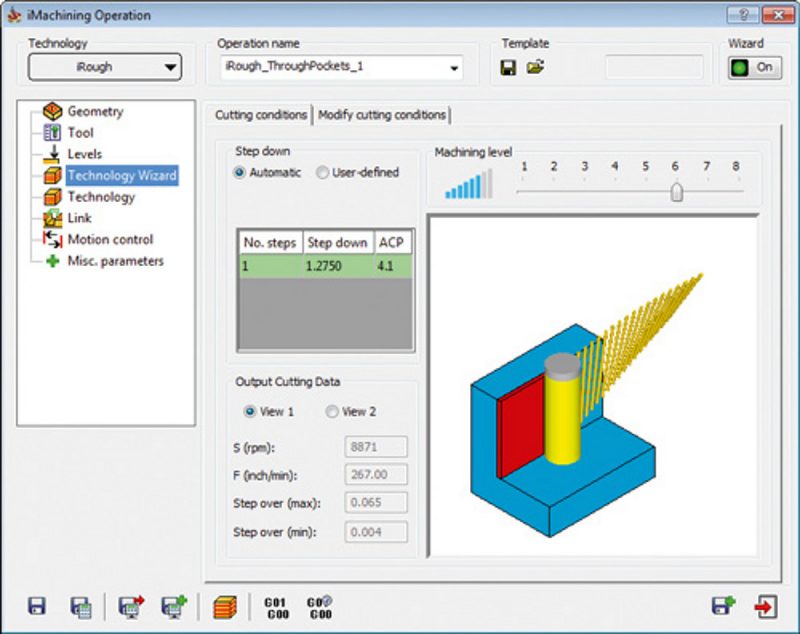The image size is (800, 634).
Task: Click the red-arrow Exit icon
Action: (765, 606)
